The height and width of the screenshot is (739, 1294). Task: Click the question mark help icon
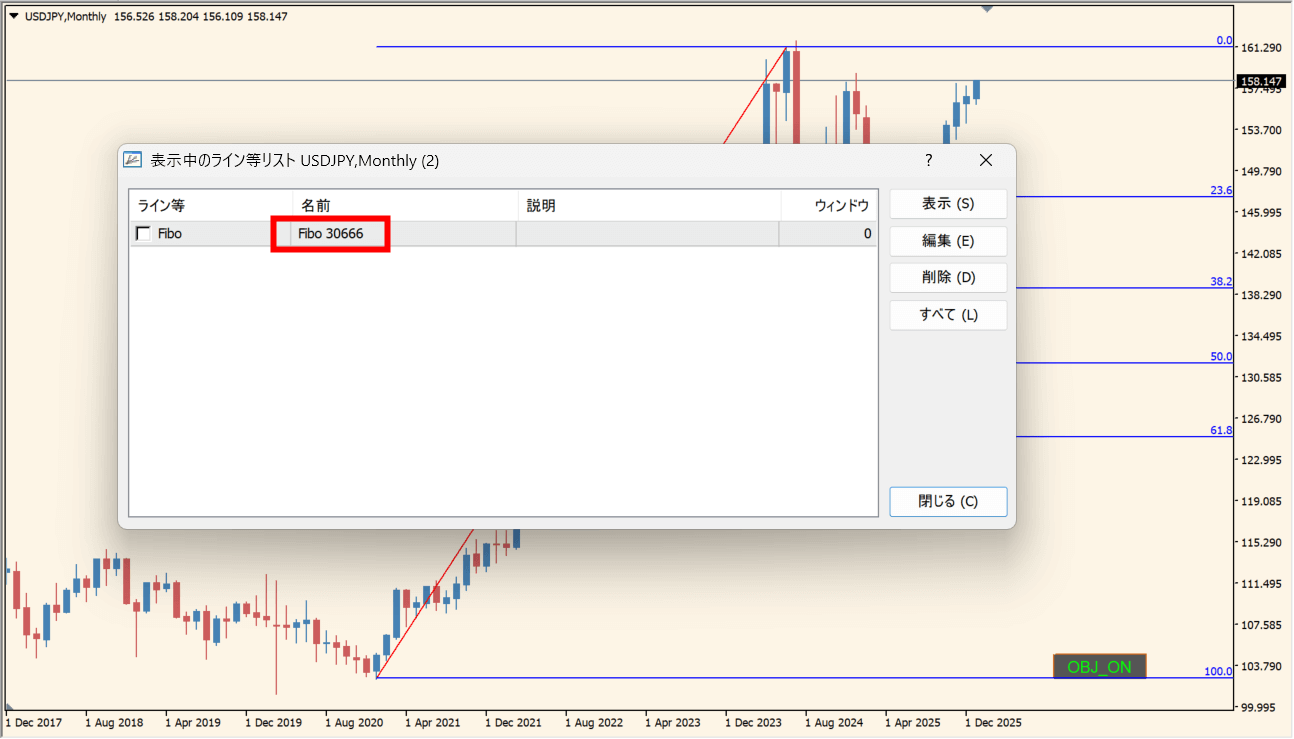[928, 160]
